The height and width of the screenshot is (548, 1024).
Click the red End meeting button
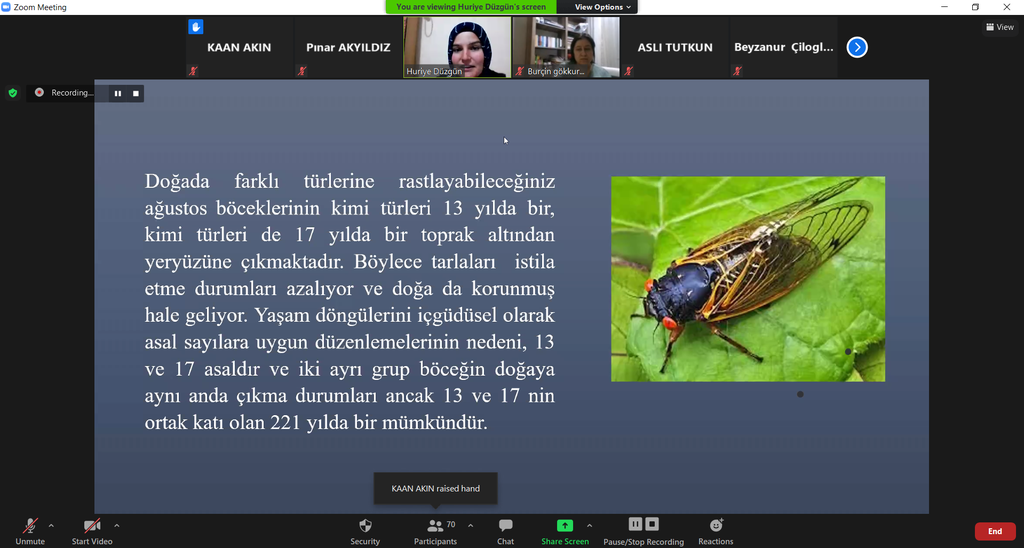click(x=995, y=531)
